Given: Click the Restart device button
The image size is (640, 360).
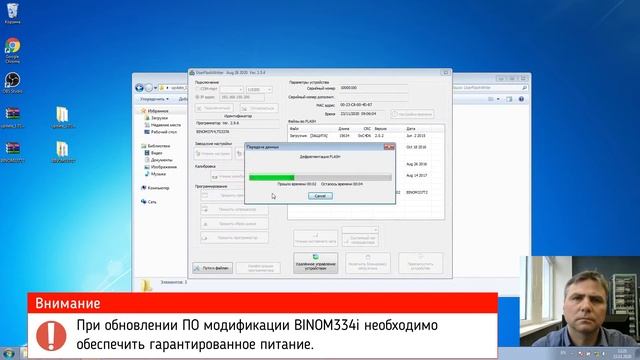Looking at the screenshot, I should 420,263.
